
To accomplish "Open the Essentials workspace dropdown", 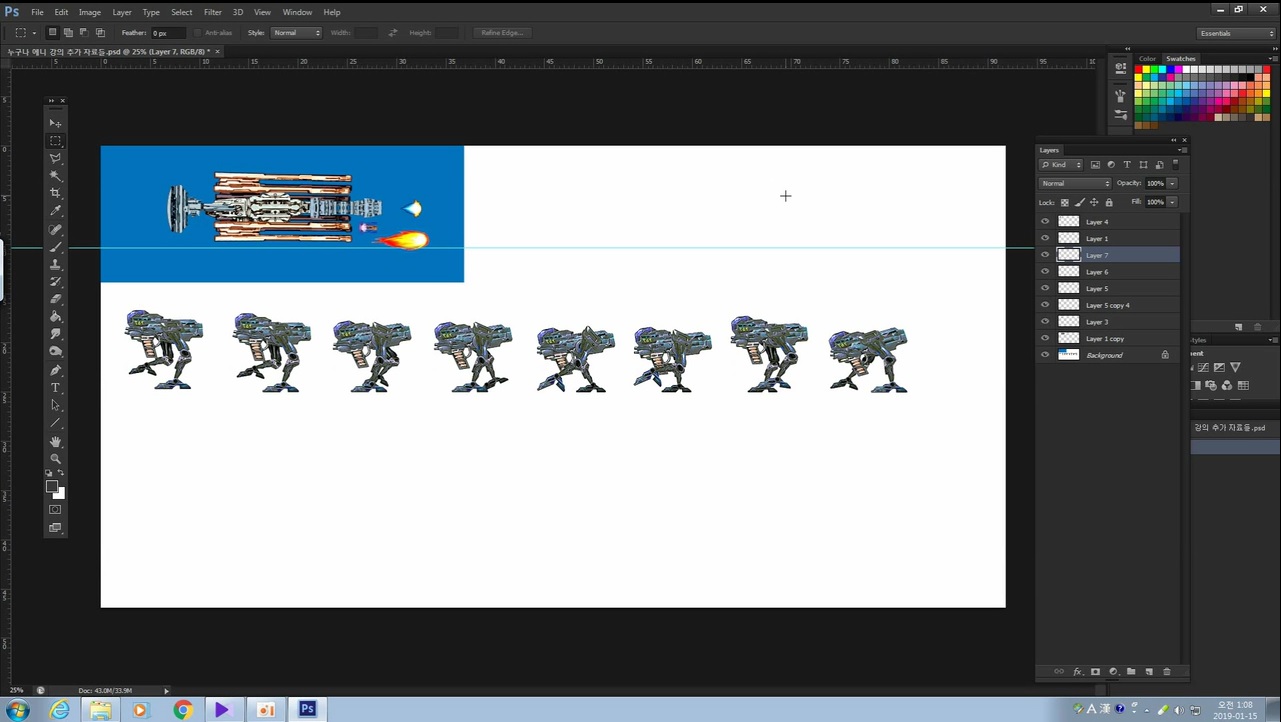I will coord(1236,33).
